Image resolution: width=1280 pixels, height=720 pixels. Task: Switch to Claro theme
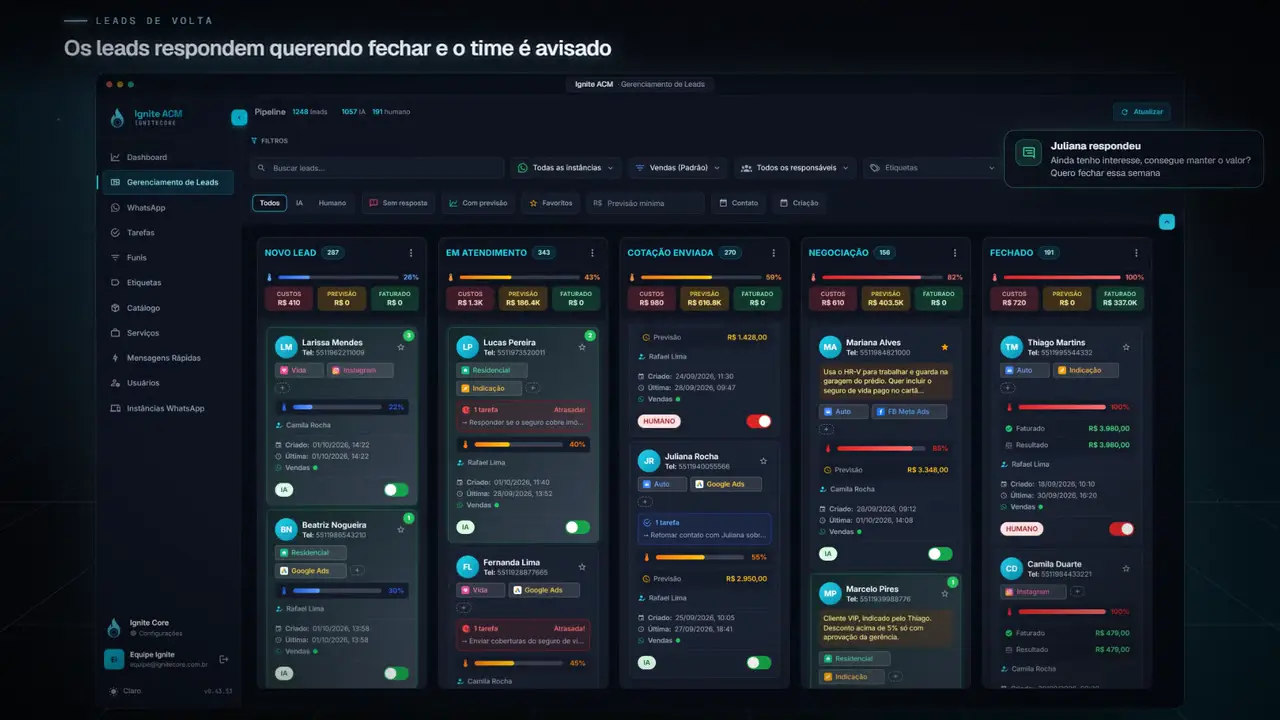[125, 691]
